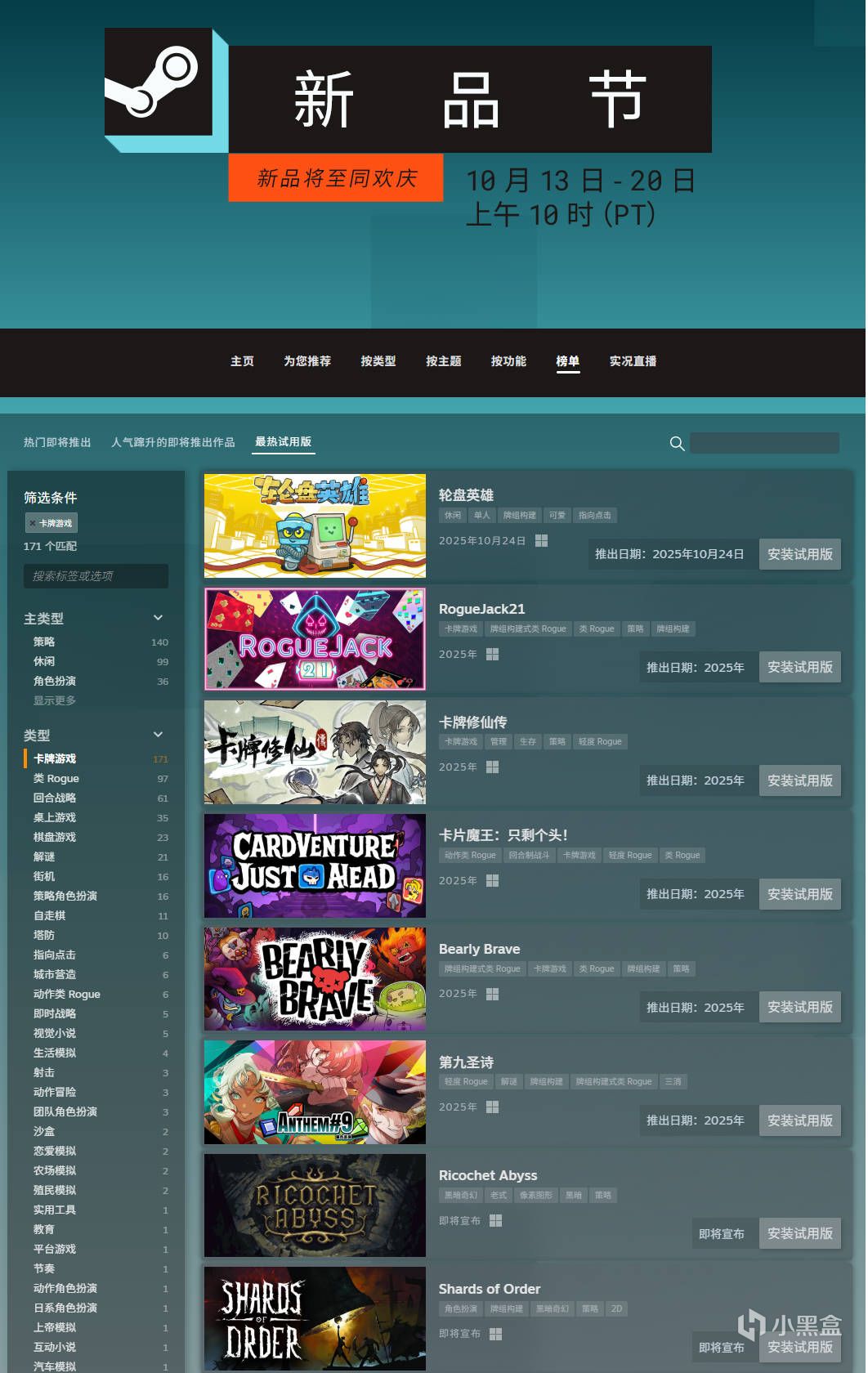This screenshot has height=1373, width=868.
Task: Click Windows icon for Ricochet Abyss
Action: point(495,1220)
